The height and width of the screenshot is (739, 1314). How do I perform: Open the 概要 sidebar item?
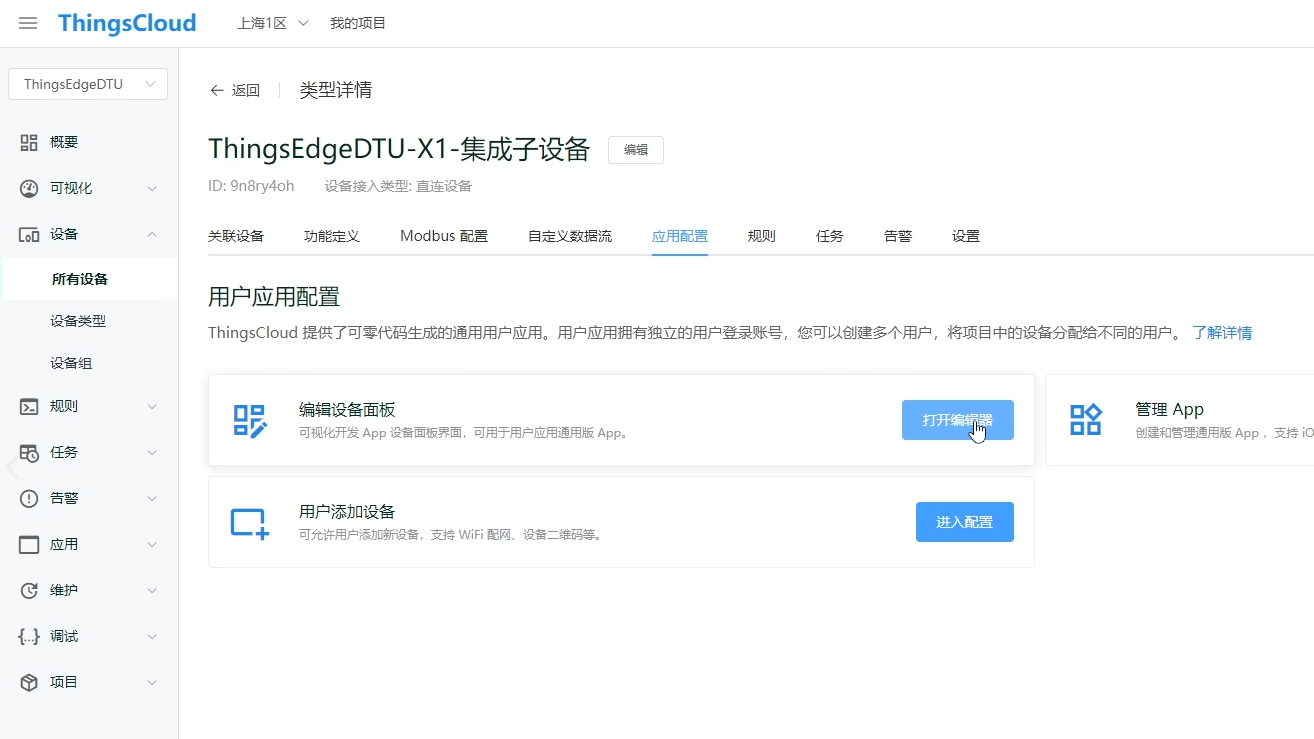pos(89,142)
